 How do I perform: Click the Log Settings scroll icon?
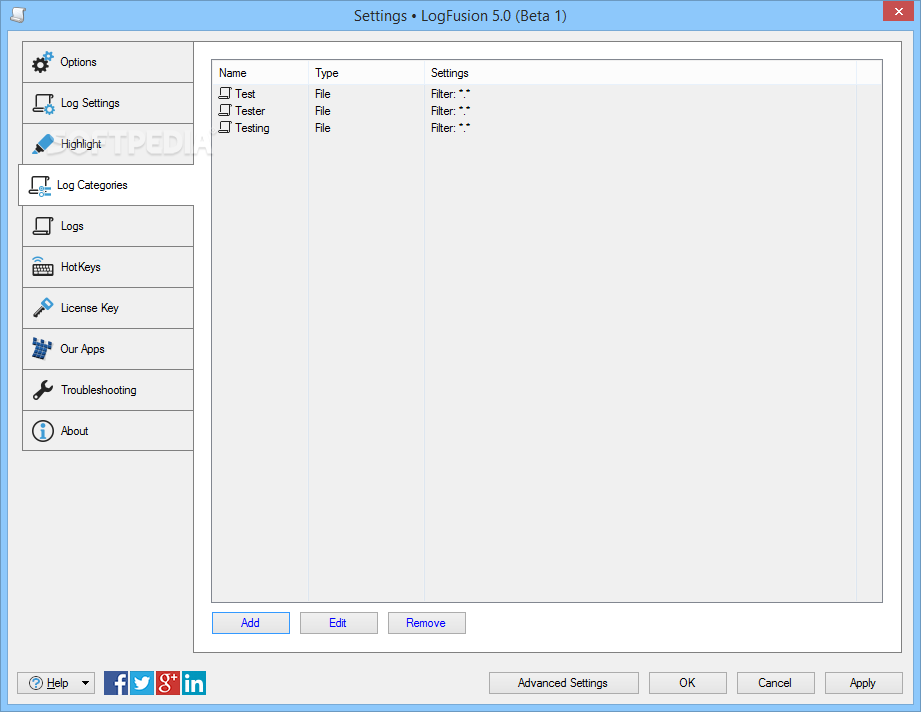pyautogui.click(x=43, y=104)
